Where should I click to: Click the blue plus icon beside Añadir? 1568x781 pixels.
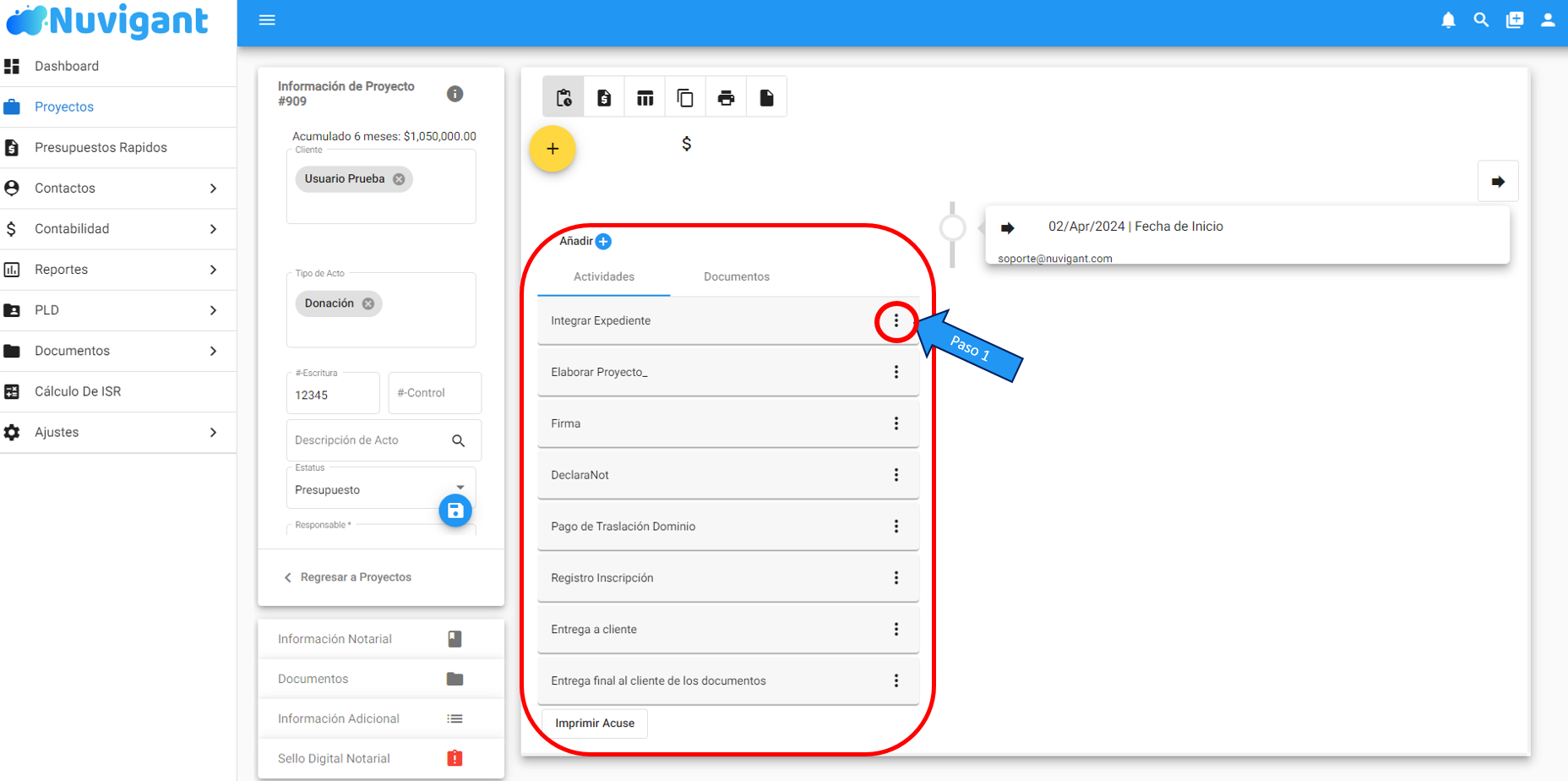(603, 242)
